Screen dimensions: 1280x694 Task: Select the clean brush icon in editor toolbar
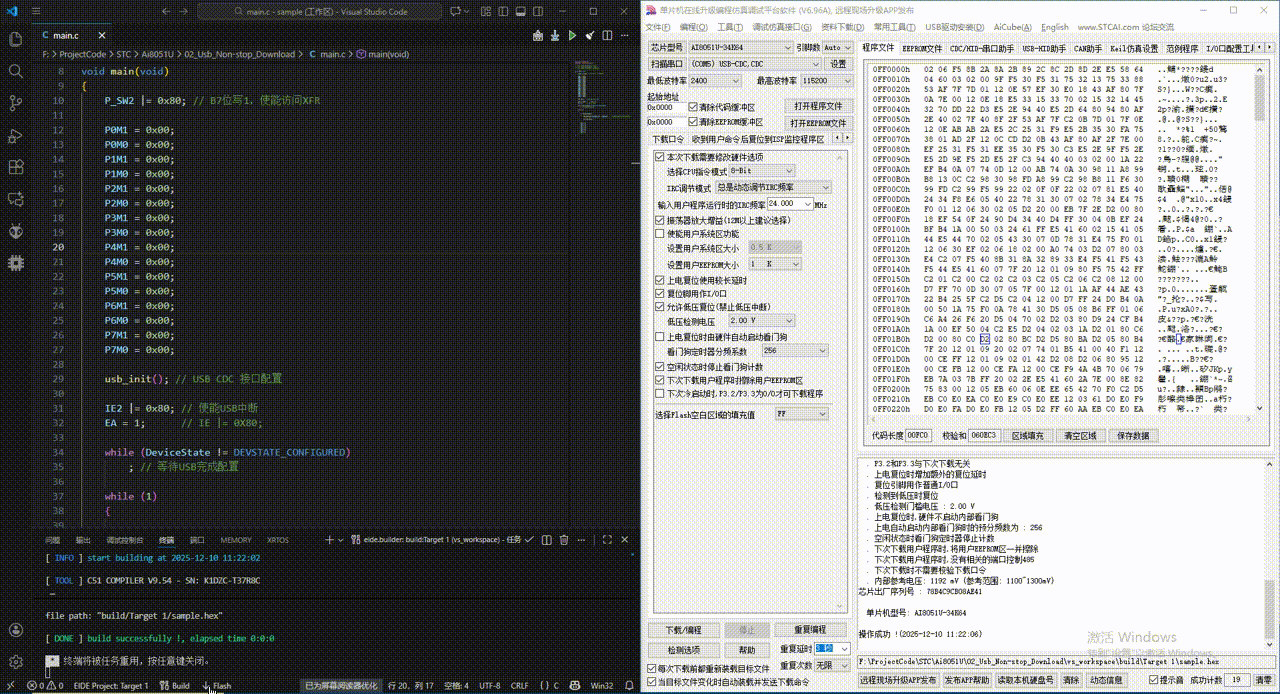tap(589, 34)
